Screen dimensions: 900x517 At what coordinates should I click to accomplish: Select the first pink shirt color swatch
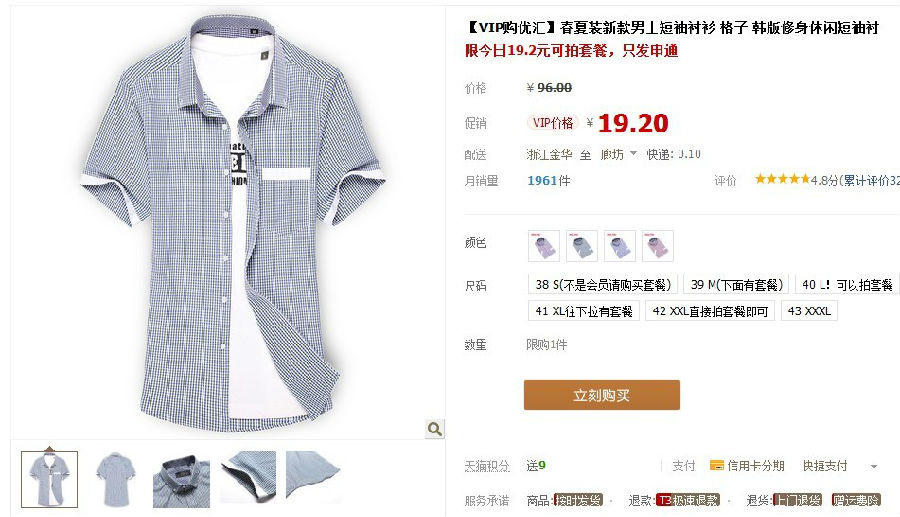pyautogui.click(x=544, y=246)
